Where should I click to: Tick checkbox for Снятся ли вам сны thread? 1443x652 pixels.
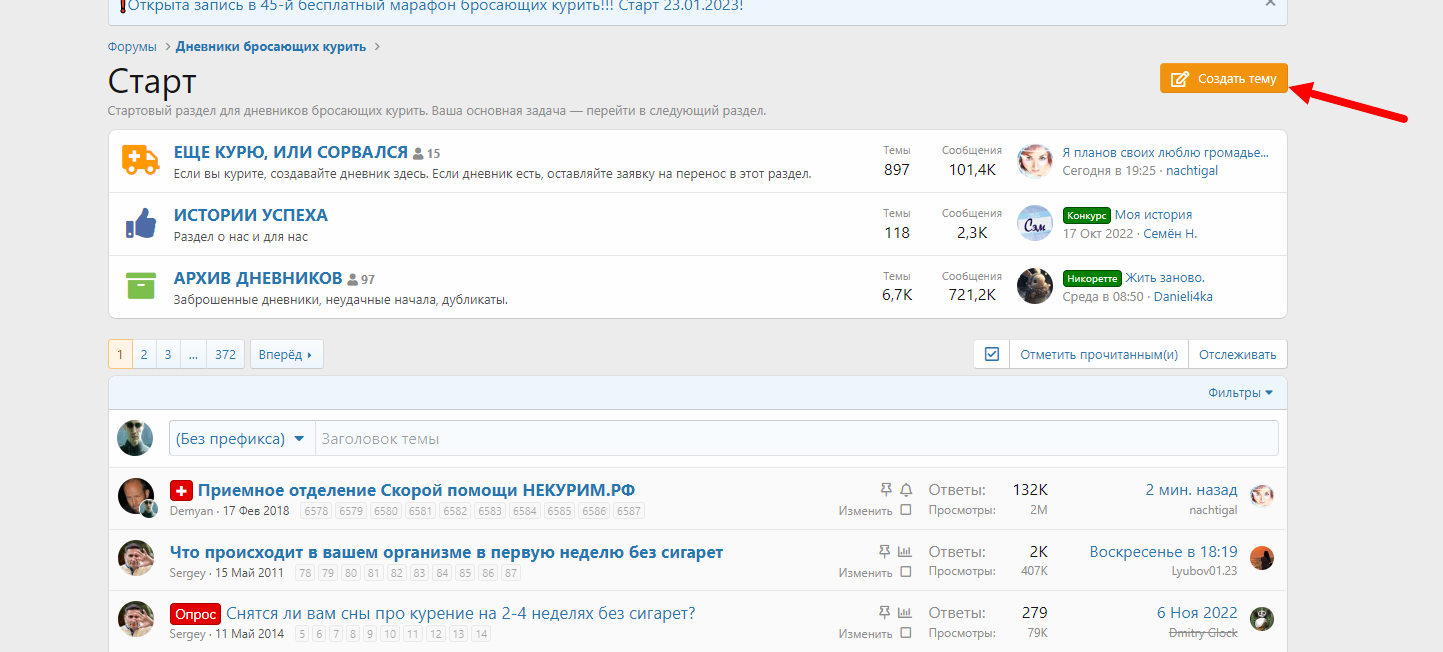[x=906, y=633]
